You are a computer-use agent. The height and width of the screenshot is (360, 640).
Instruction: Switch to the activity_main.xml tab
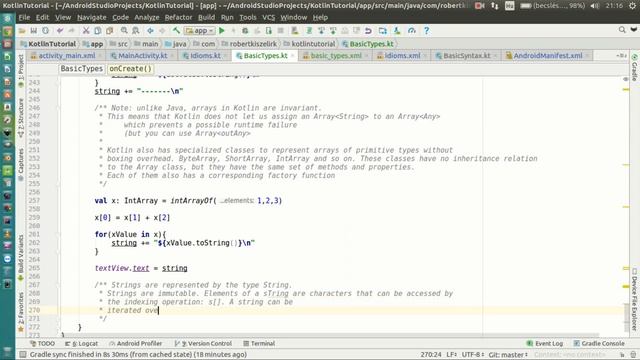pos(67,56)
